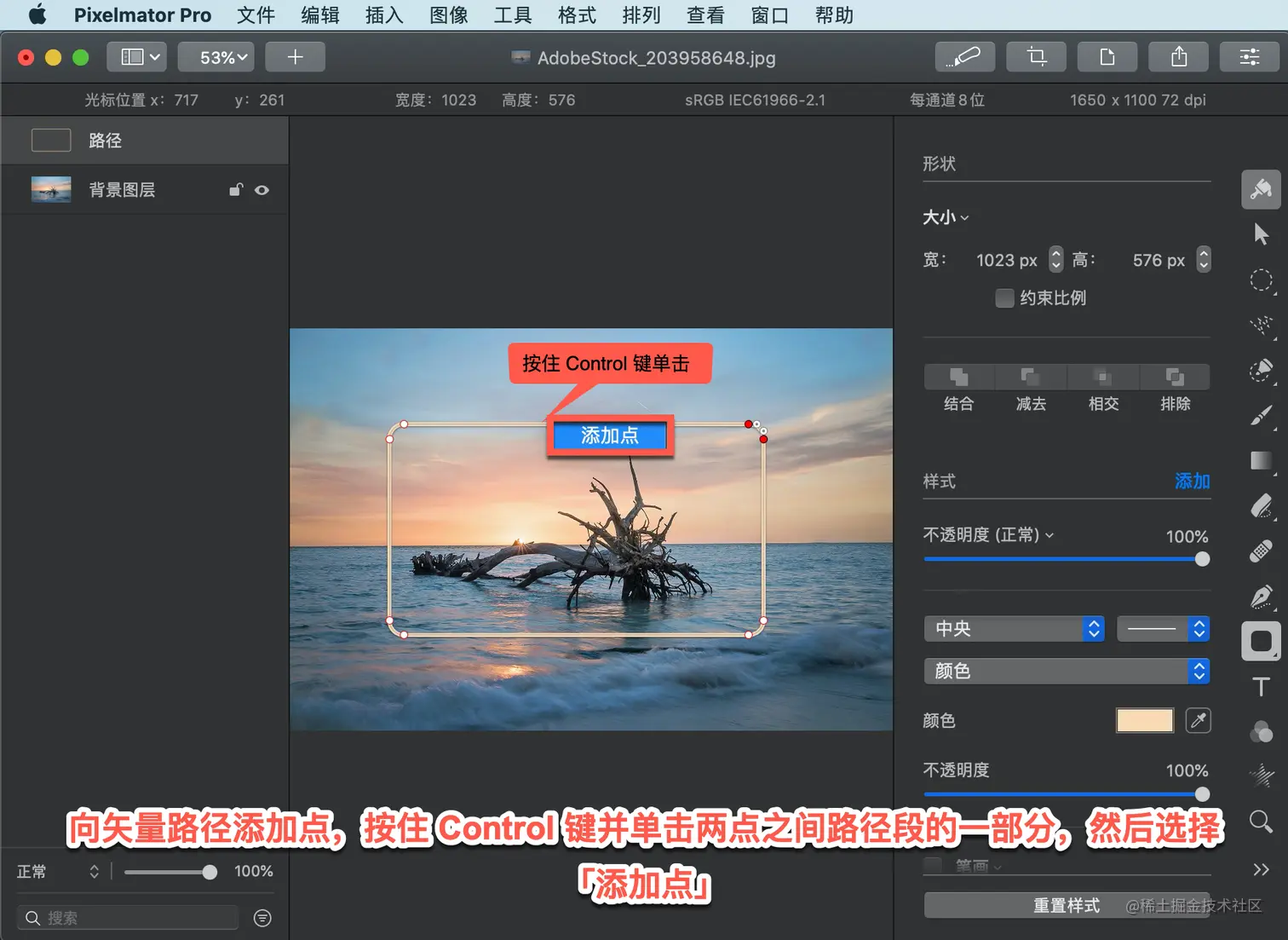The image size is (1288, 940).
Task: Select the rounded rectangle Shape tool
Action: [x=1261, y=641]
